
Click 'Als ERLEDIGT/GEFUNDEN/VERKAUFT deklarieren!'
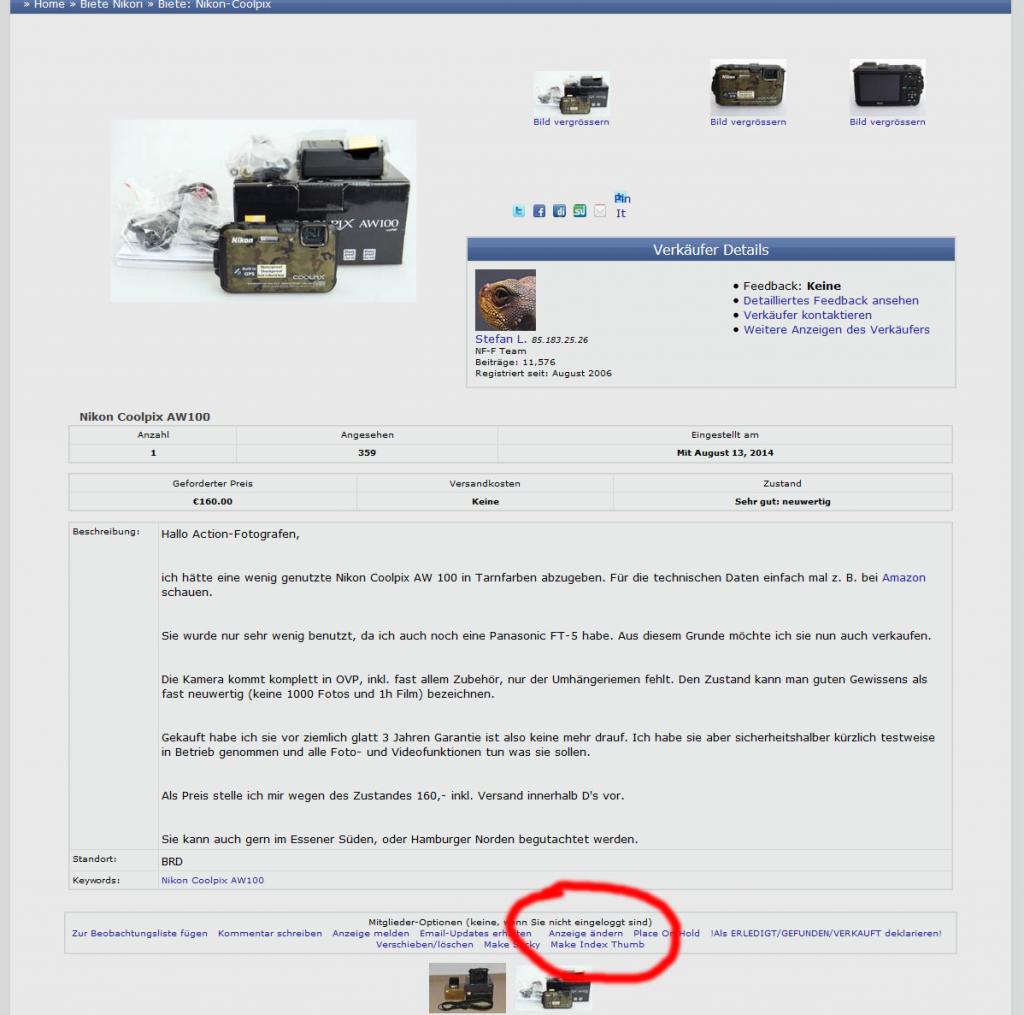(x=825, y=933)
